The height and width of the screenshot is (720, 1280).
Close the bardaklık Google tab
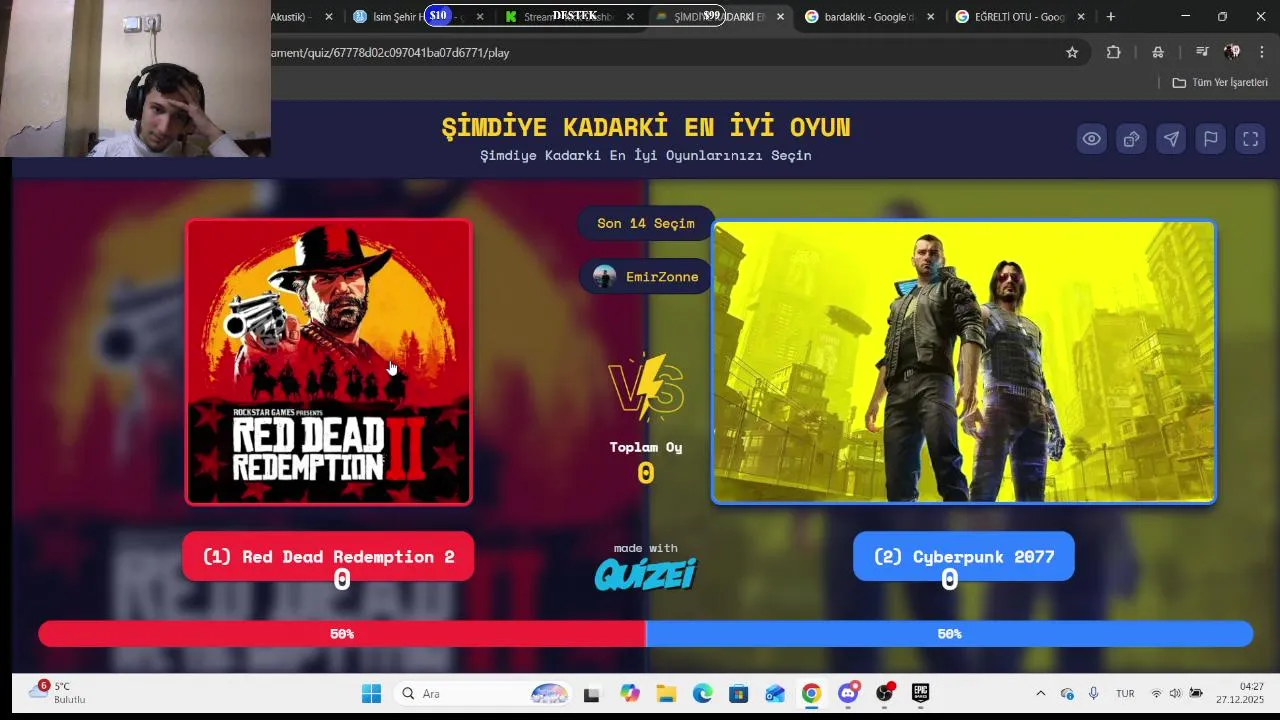point(931,17)
